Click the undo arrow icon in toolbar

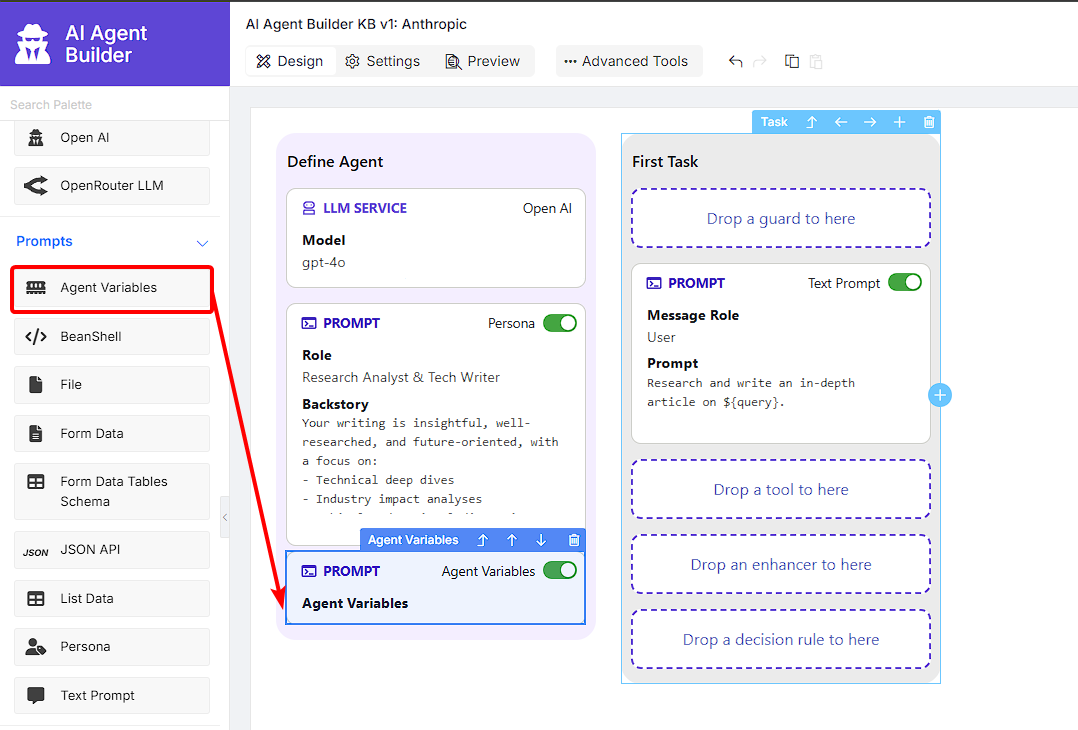735,61
